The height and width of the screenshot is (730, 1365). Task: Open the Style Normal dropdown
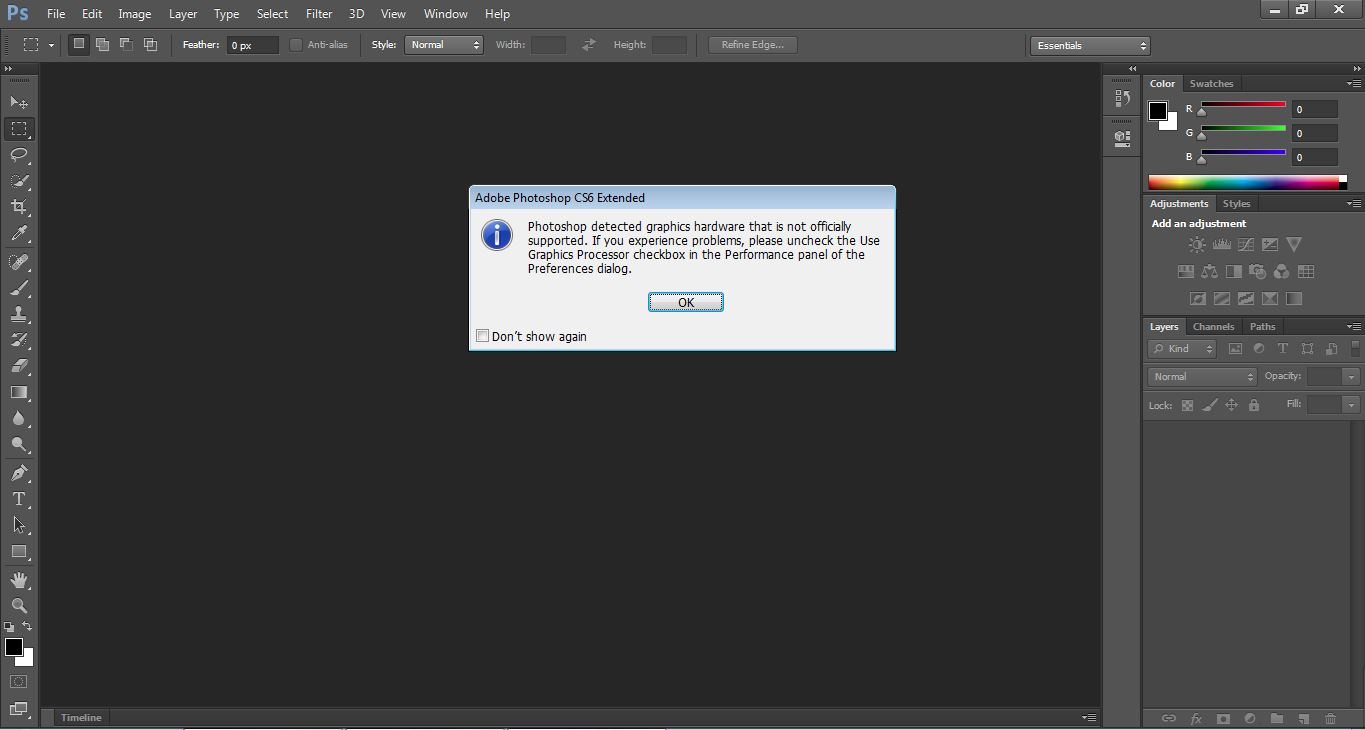[x=444, y=45]
